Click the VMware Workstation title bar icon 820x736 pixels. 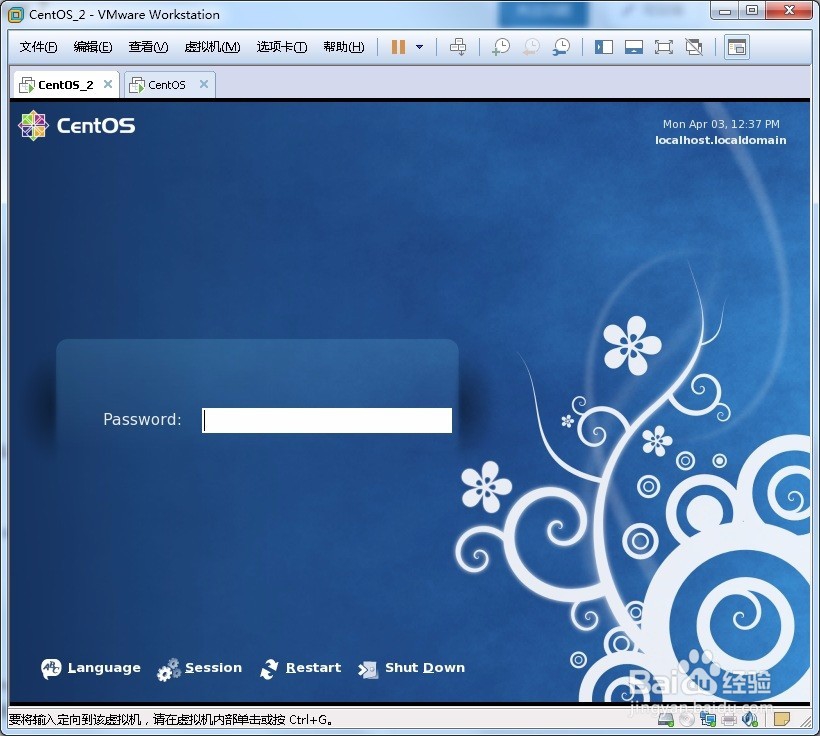point(16,15)
